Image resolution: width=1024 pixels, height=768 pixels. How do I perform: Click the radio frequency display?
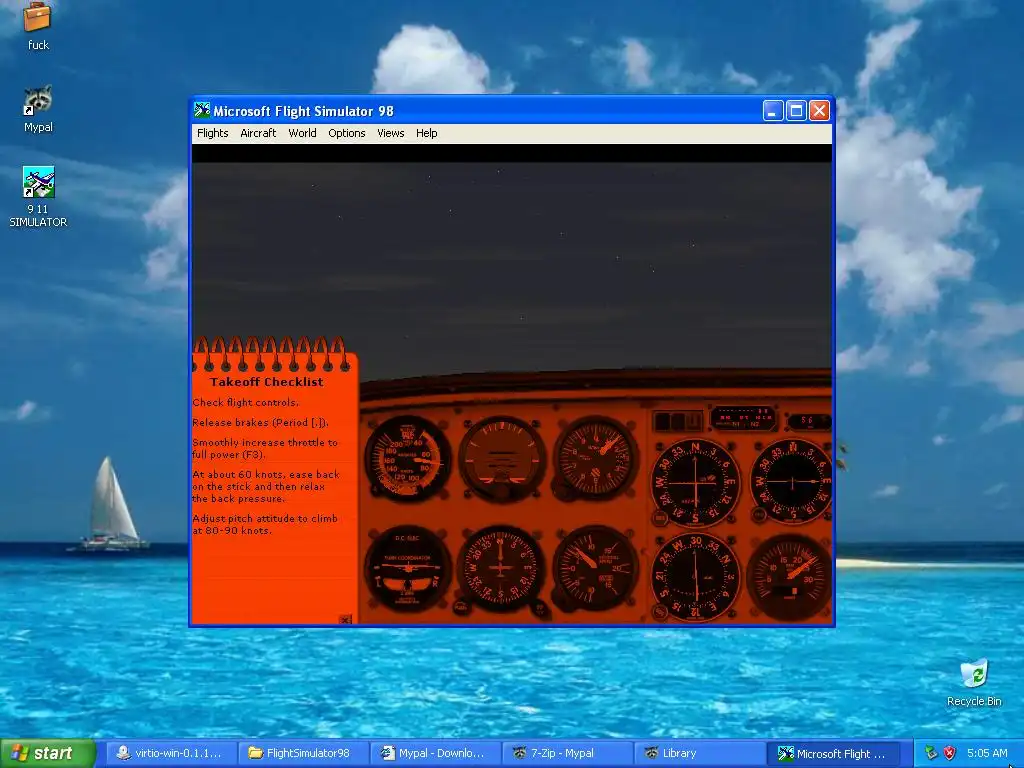click(743, 418)
